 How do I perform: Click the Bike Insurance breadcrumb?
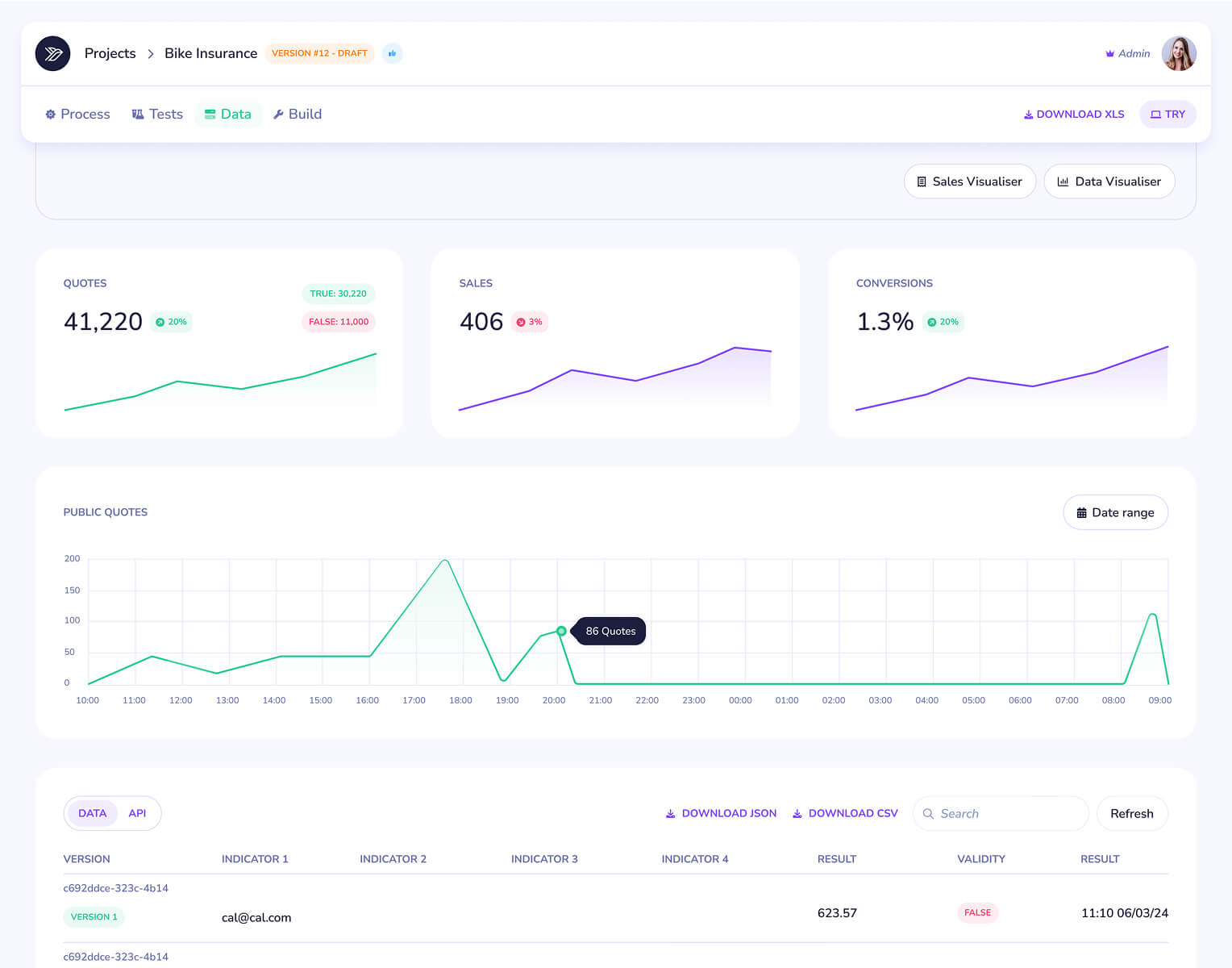tap(211, 53)
